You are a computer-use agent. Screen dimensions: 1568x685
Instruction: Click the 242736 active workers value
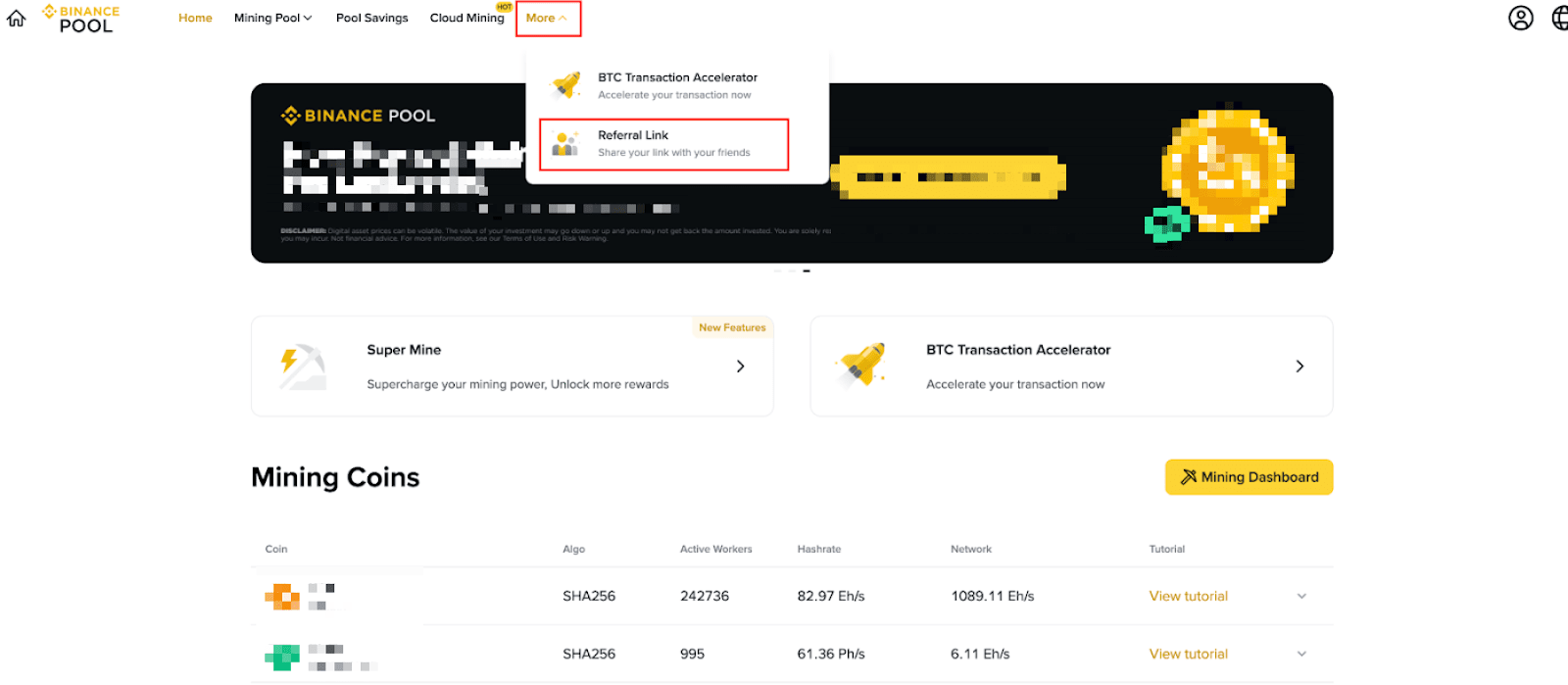point(705,596)
